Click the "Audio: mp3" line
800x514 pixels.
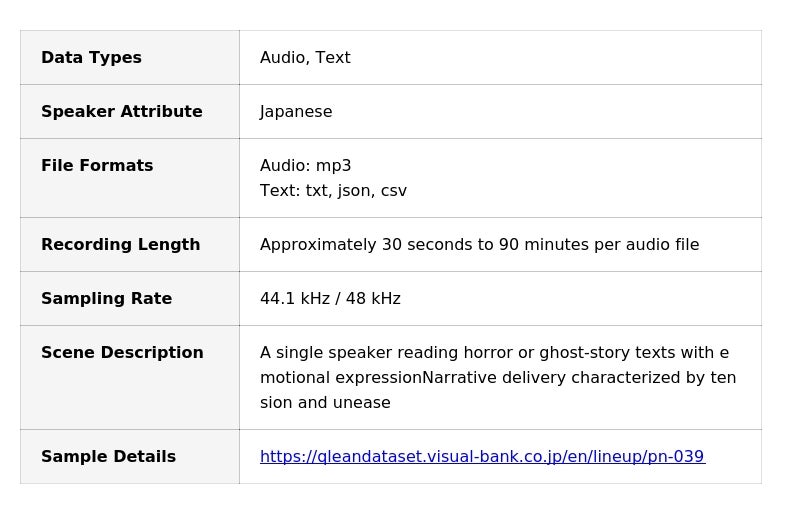[305, 166]
